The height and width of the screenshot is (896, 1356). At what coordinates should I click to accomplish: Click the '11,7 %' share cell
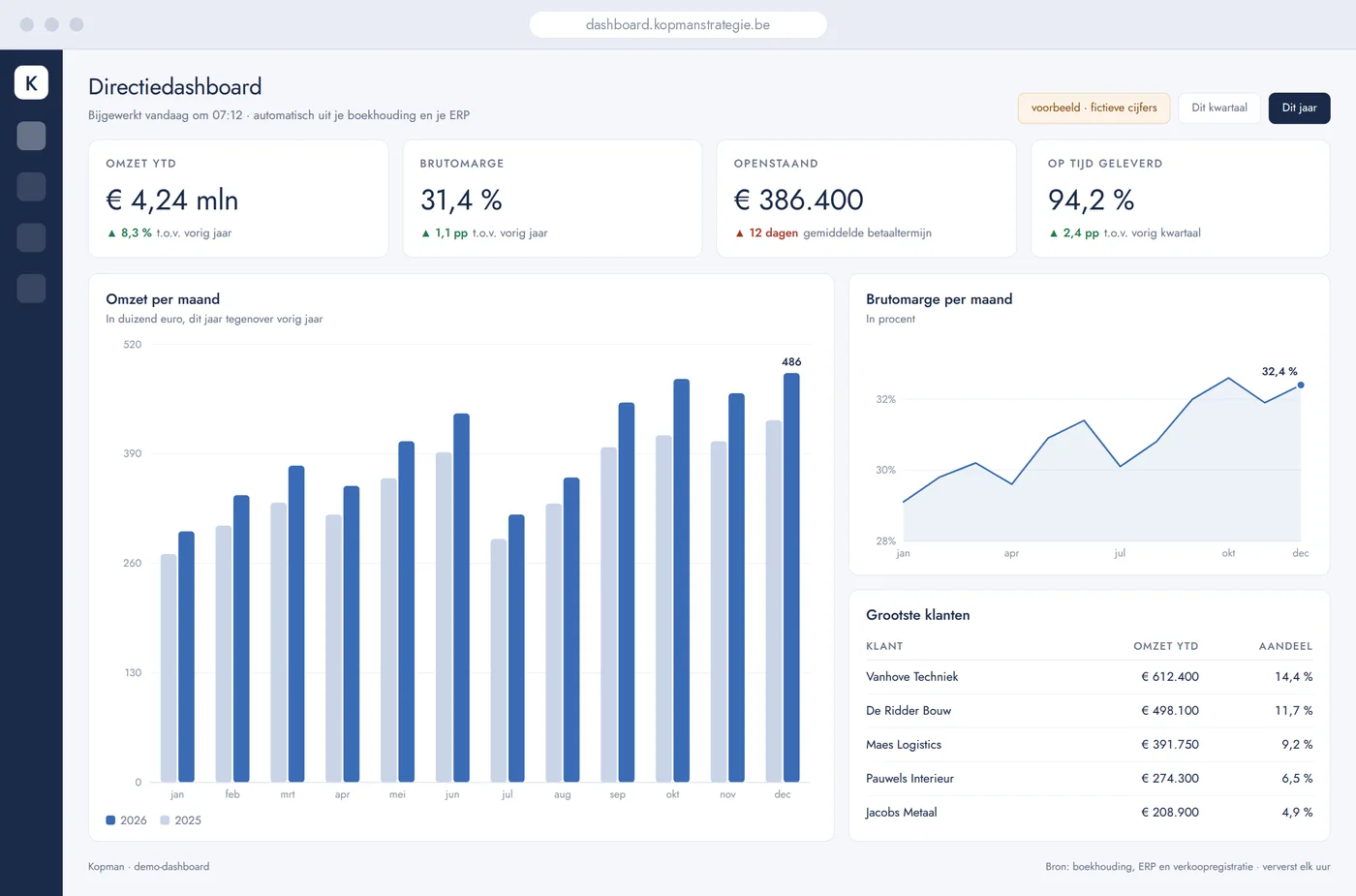1294,711
